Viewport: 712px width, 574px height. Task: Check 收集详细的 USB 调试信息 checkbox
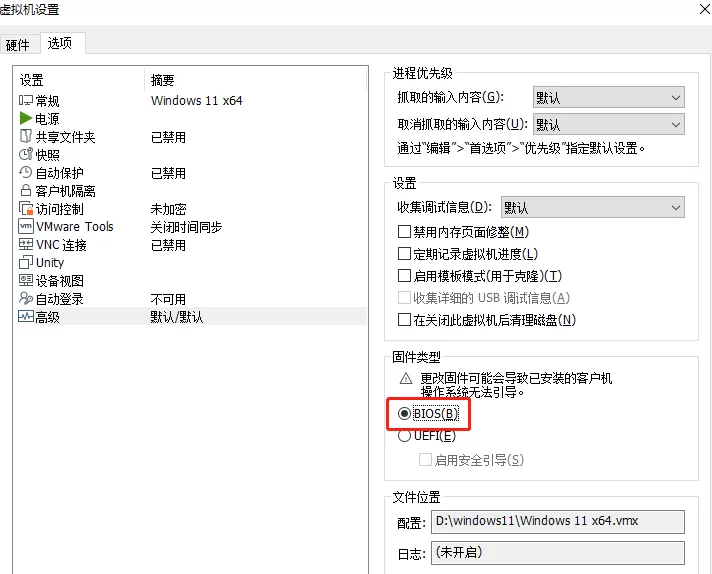click(x=404, y=297)
